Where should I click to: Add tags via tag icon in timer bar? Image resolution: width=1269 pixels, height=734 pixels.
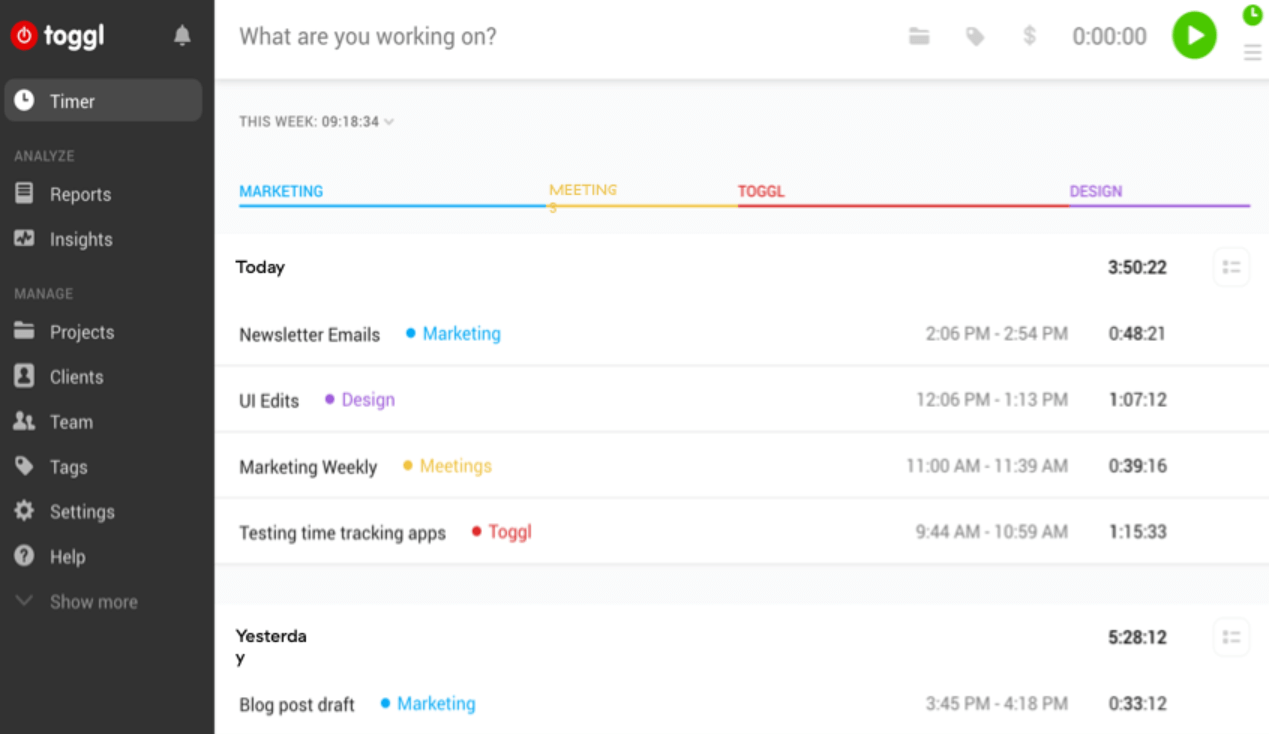975,37
